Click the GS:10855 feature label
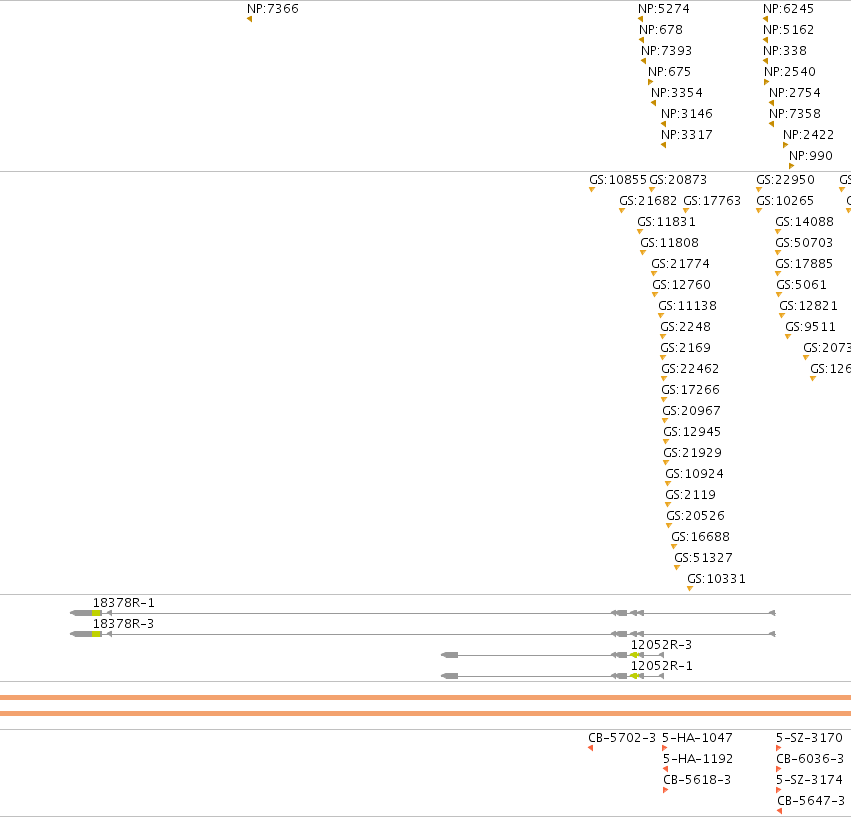The image size is (851, 817). (618, 180)
